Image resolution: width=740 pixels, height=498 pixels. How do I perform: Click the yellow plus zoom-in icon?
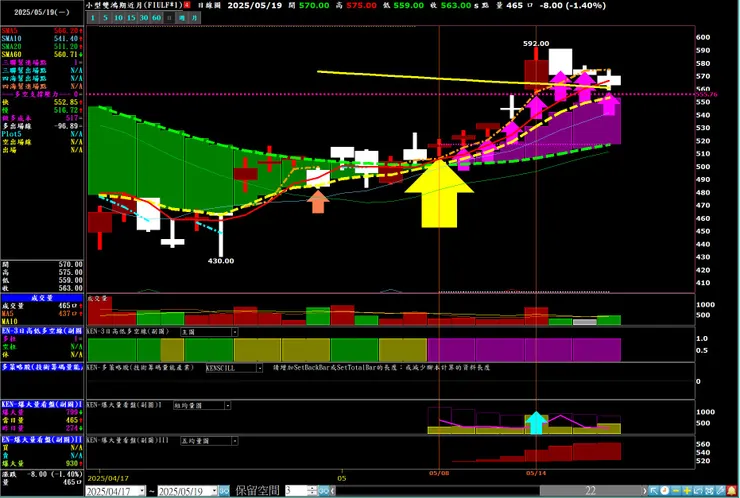coord(687,491)
